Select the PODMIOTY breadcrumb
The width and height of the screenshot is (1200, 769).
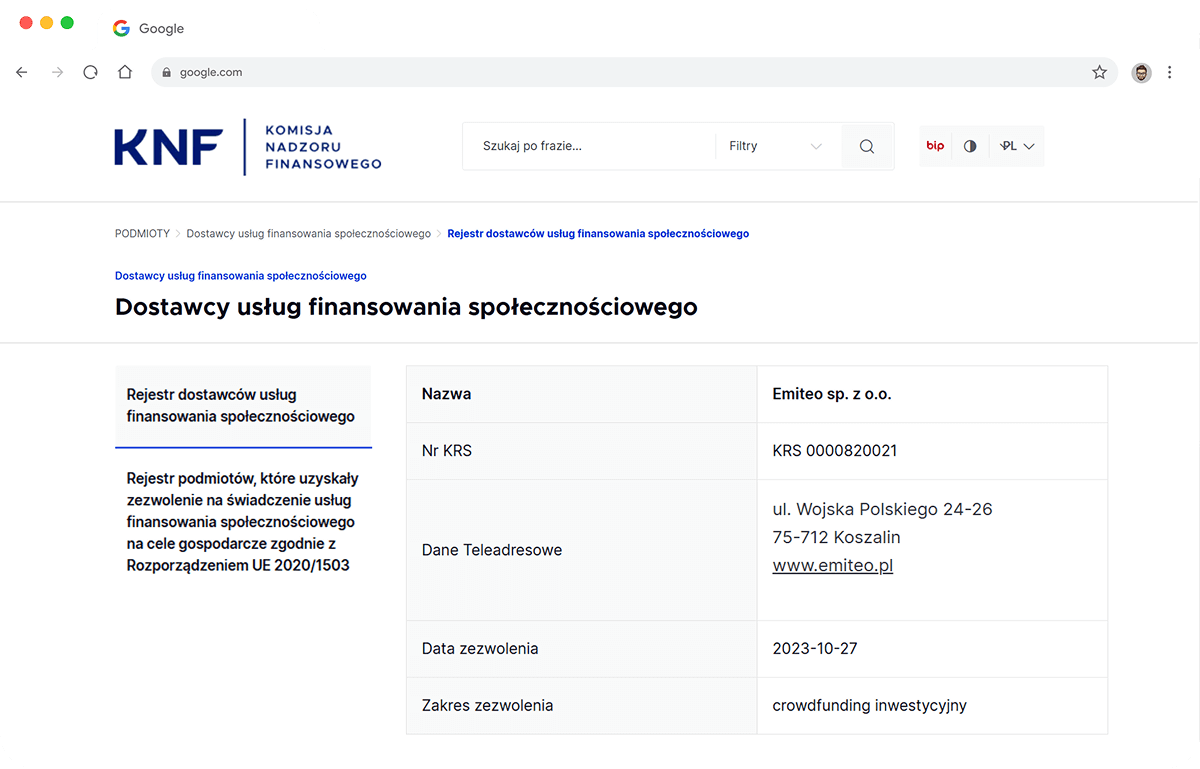click(x=142, y=233)
